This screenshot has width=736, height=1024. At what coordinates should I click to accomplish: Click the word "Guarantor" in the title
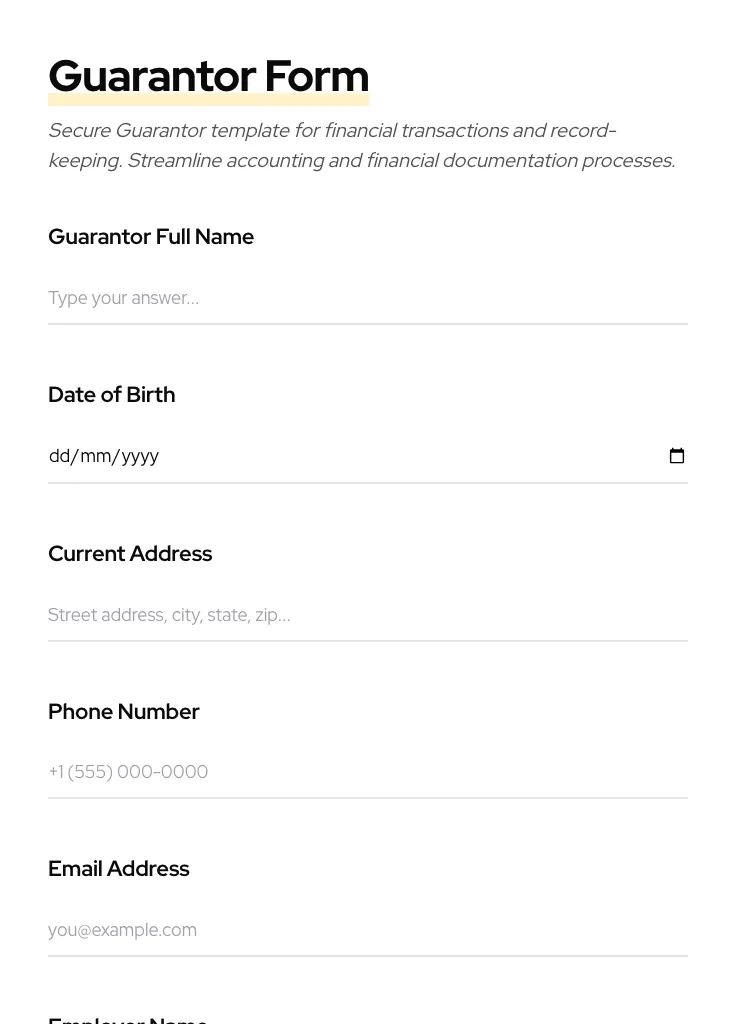pos(152,76)
